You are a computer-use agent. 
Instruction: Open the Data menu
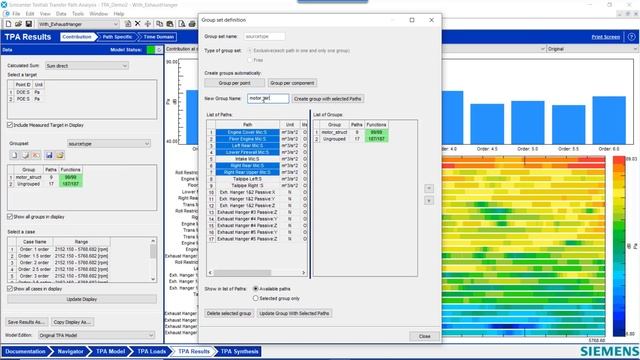pyautogui.click(x=61, y=13)
